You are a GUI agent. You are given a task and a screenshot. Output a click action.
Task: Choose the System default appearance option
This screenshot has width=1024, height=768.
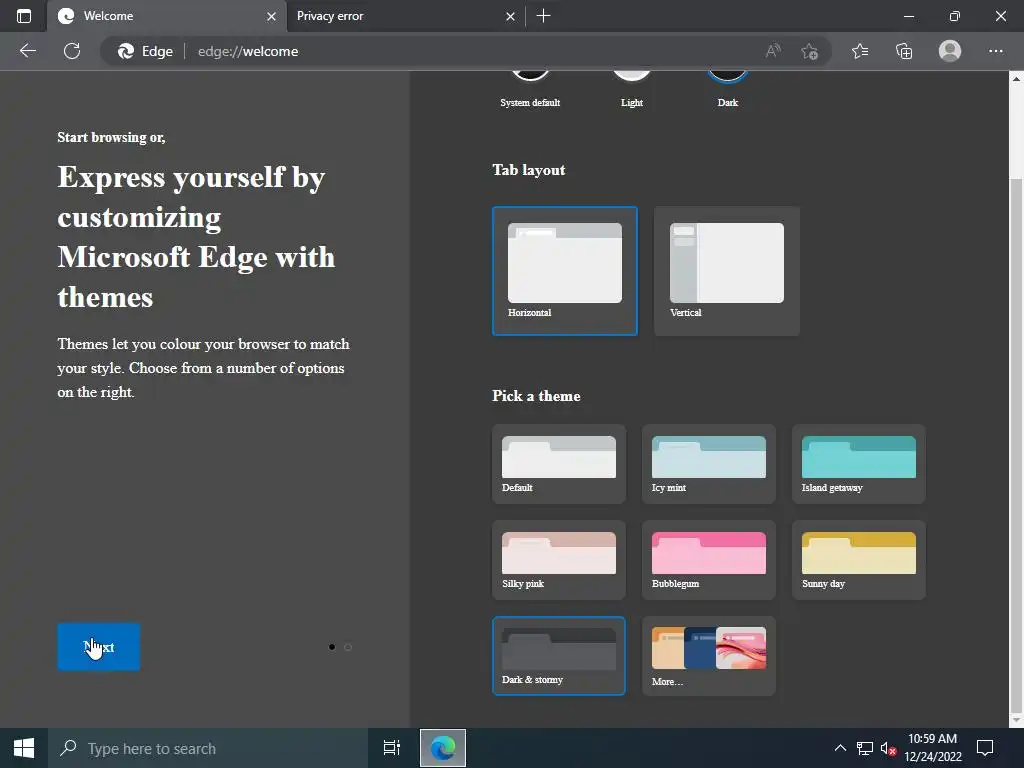click(x=530, y=90)
